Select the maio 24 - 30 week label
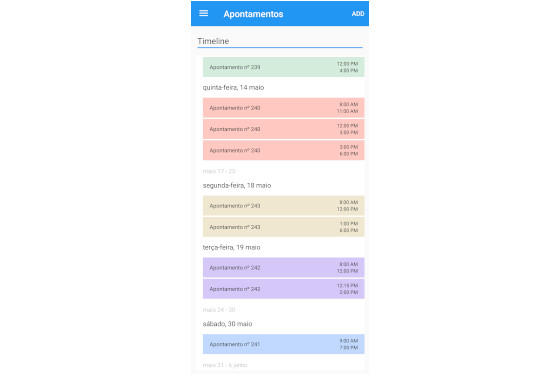The height and width of the screenshot is (374, 560). click(219, 310)
